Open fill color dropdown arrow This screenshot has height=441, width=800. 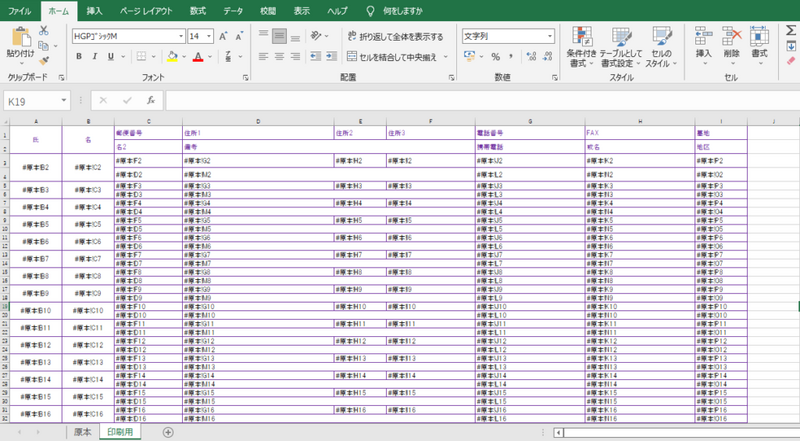point(184,57)
